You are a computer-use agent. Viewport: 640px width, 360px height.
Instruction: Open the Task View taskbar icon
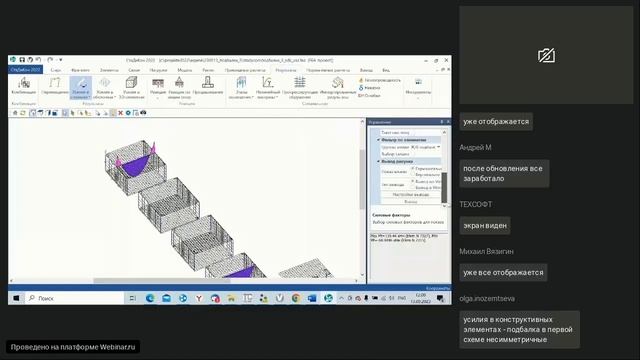[133, 298]
